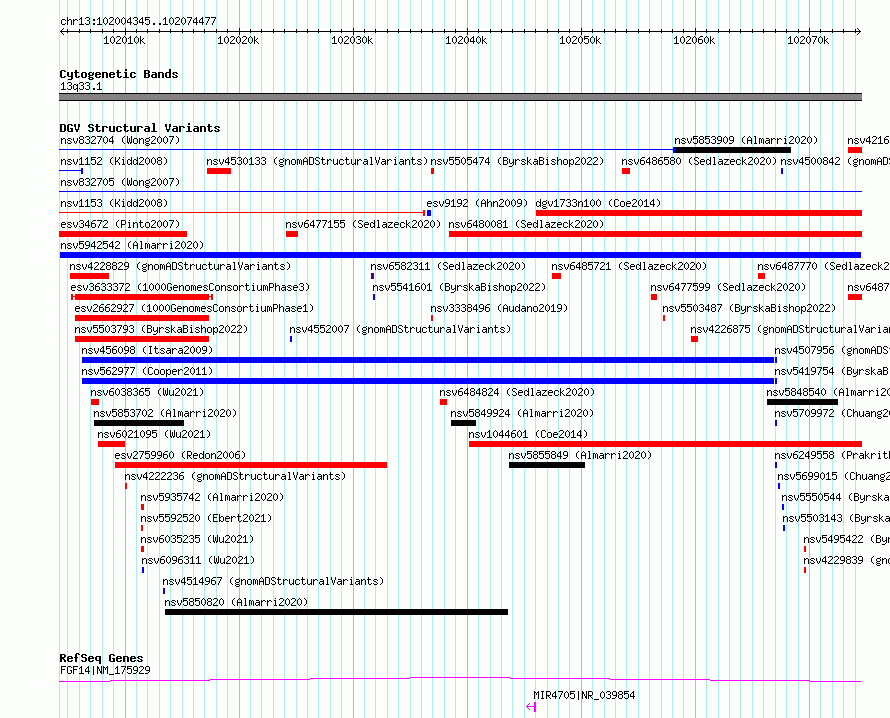Viewport: 890px width, 718px height.
Task: Click the nsv6249558 variant label
Action: coord(832,455)
